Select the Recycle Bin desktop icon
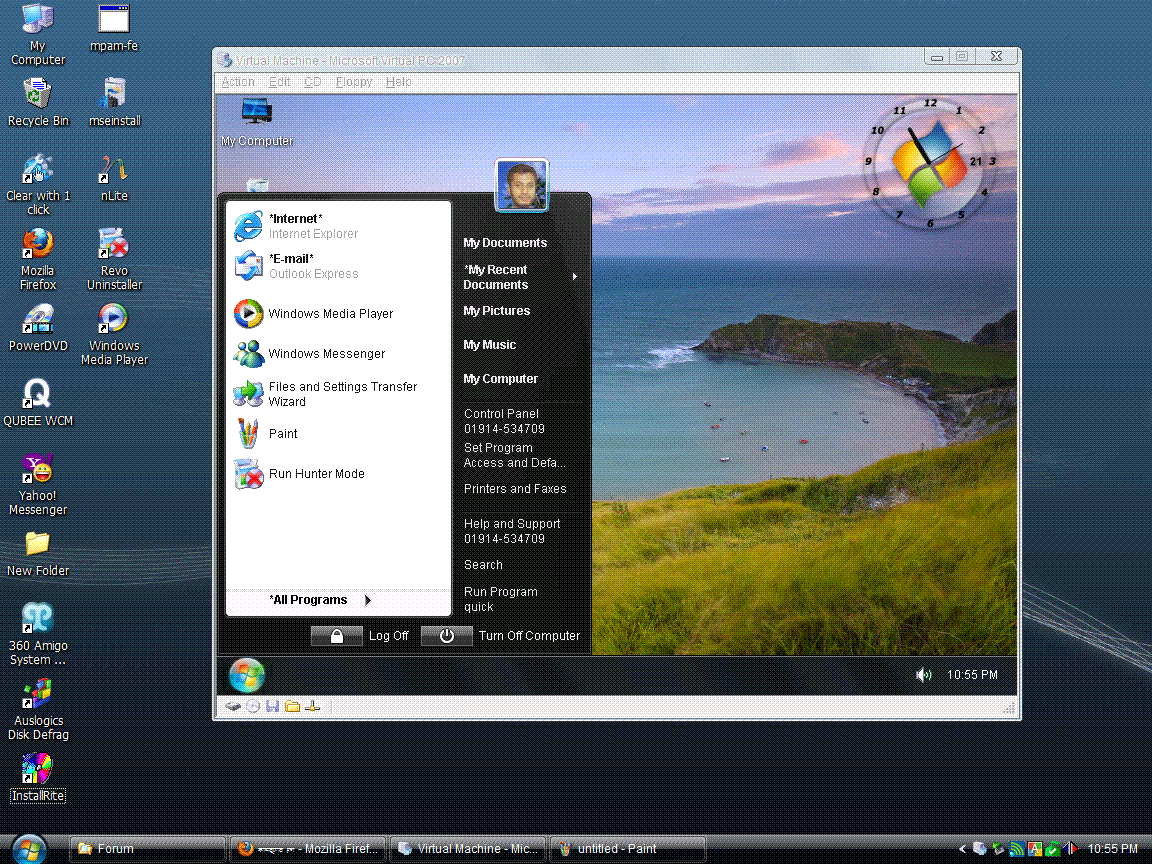 pyautogui.click(x=37, y=102)
